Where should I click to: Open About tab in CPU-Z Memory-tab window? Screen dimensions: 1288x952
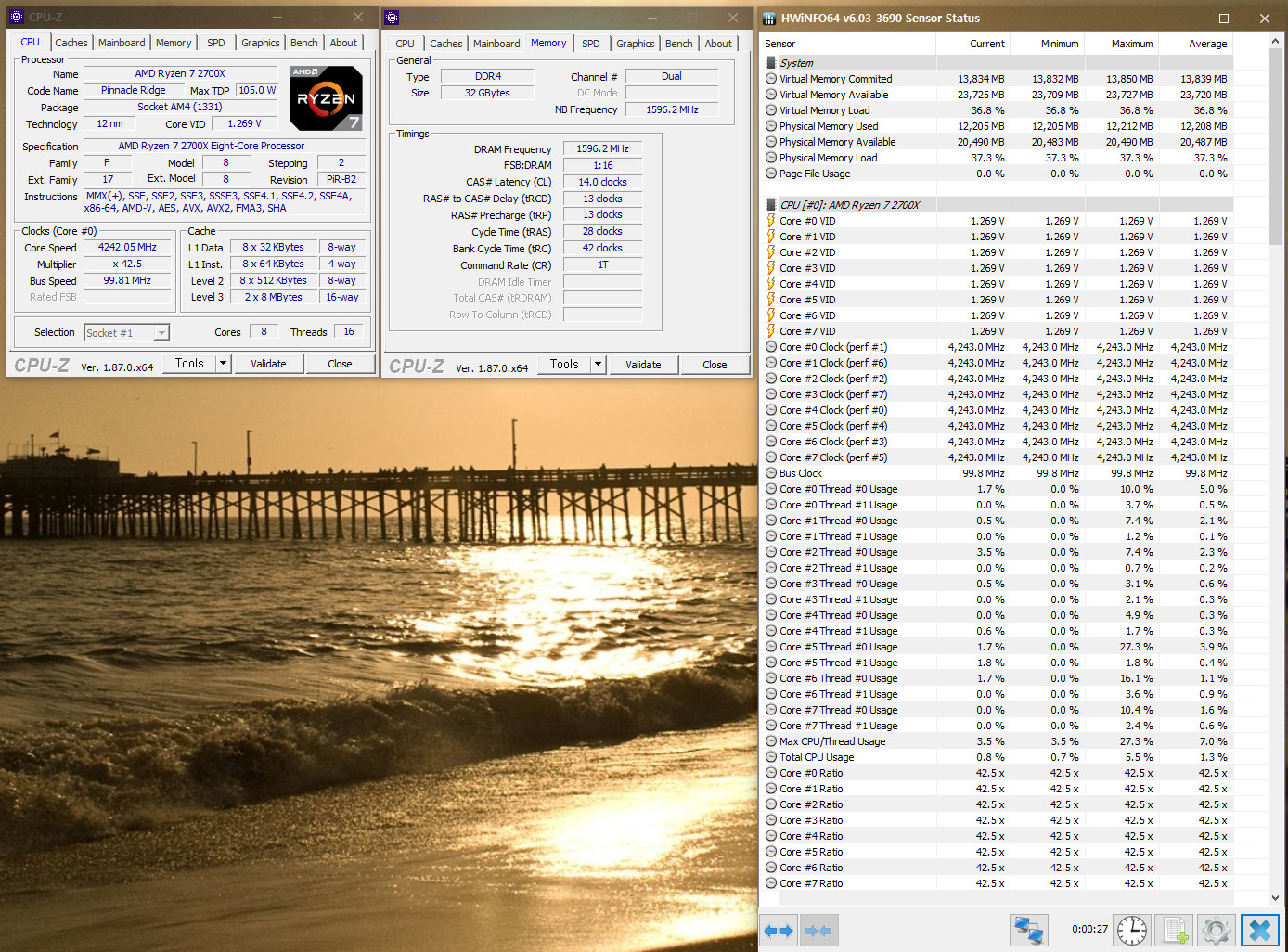click(x=718, y=44)
